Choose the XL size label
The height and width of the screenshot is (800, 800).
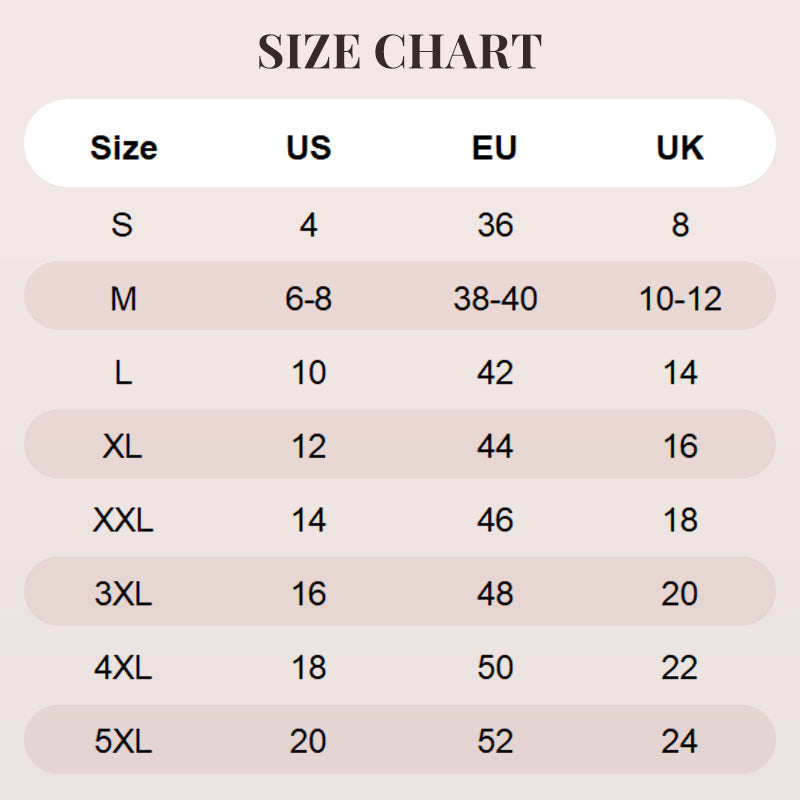click(x=122, y=446)
